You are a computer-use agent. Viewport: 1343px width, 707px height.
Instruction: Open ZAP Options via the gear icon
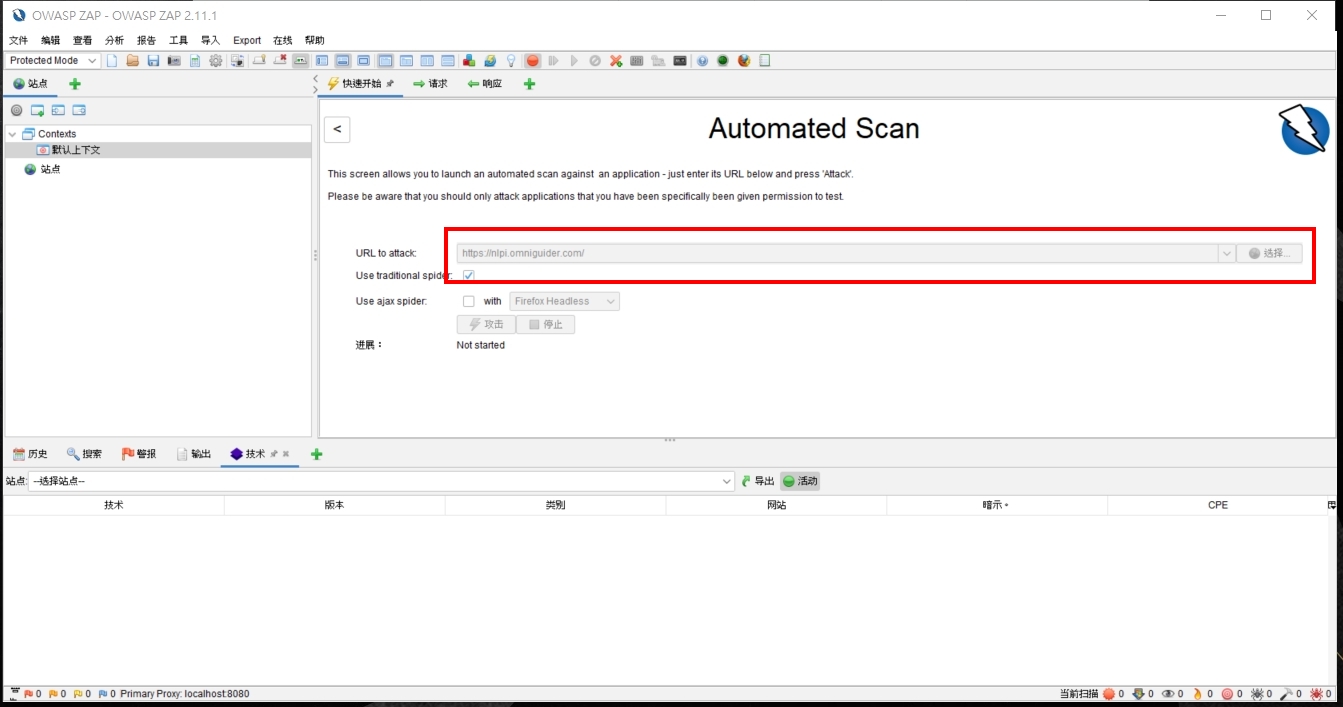pyautogui.click(x=216, y=60)
